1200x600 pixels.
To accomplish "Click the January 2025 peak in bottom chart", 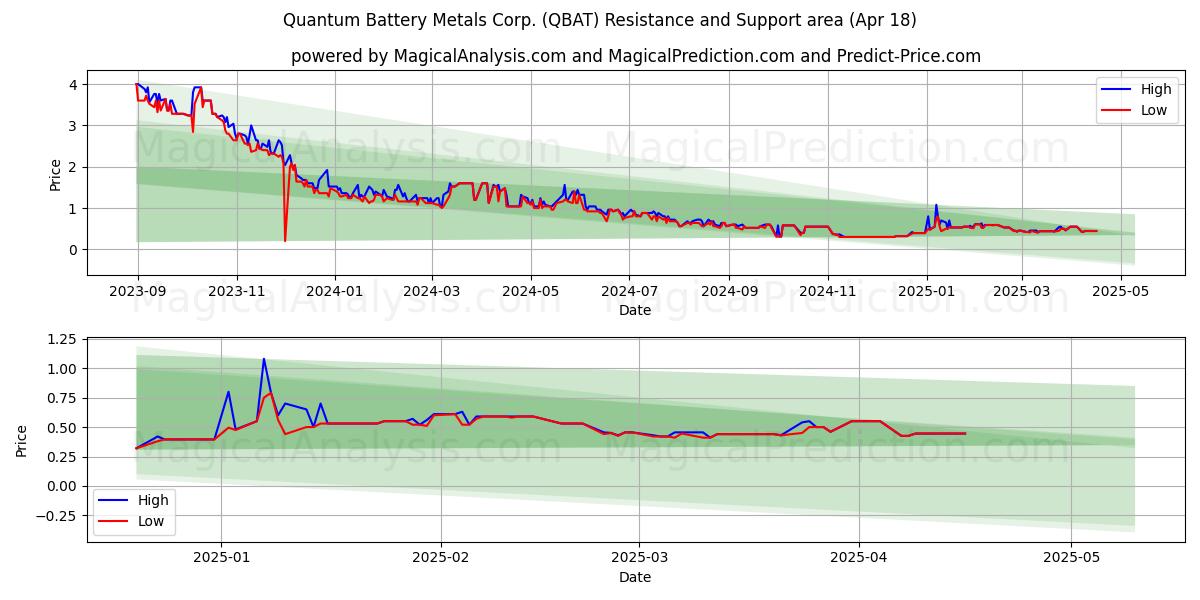I will click(264, 359).
